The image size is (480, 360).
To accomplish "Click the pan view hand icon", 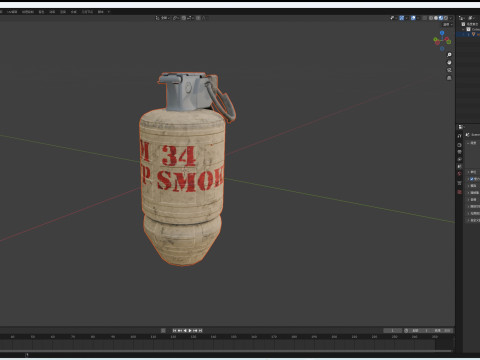I will [449, 62].
